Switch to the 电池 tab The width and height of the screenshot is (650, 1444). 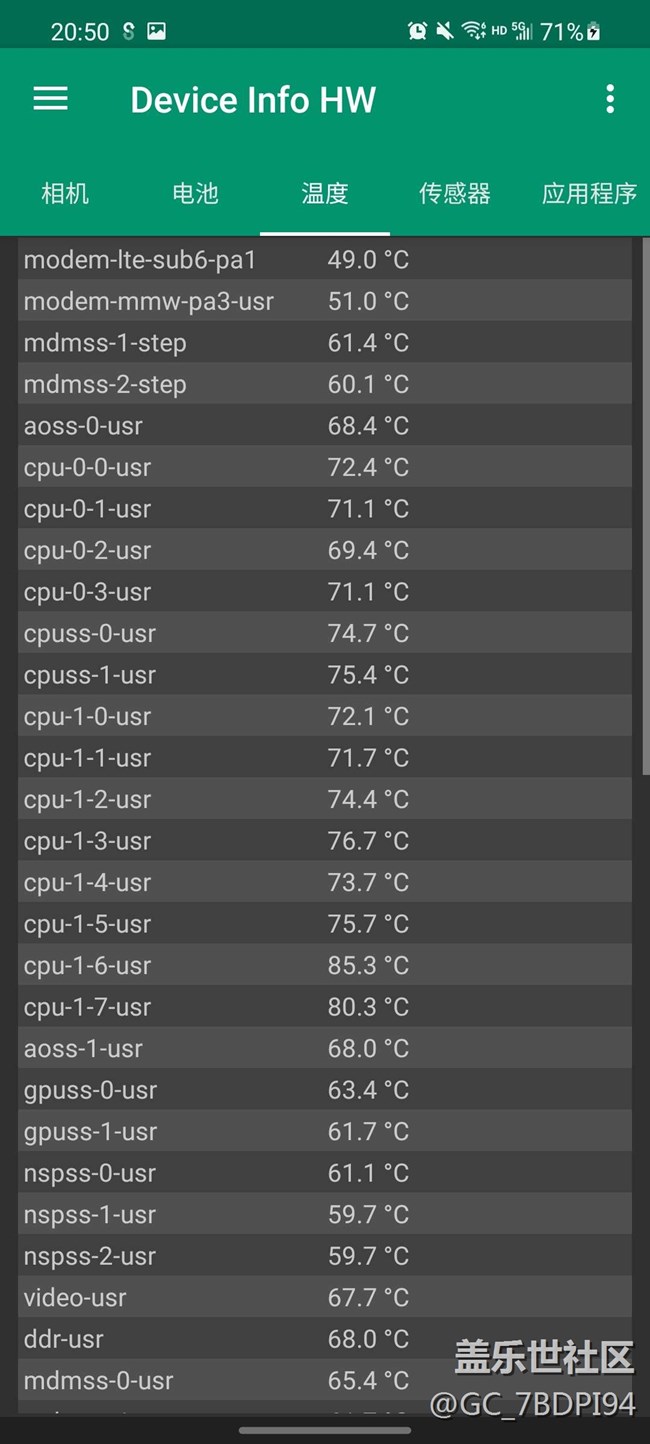(195, 193)
